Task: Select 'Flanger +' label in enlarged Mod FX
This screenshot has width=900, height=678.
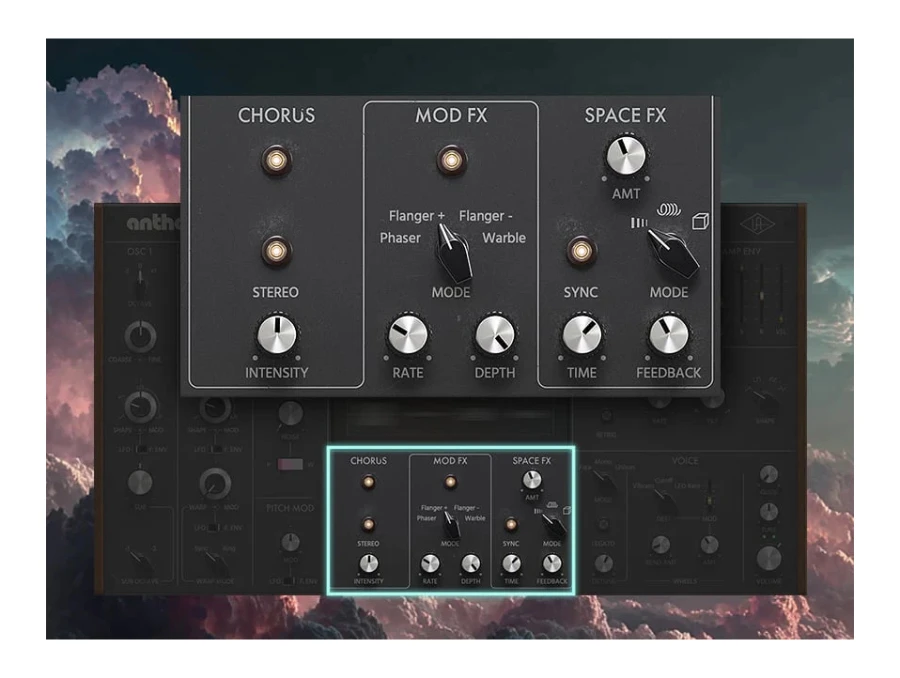Action: coord(417,216)
